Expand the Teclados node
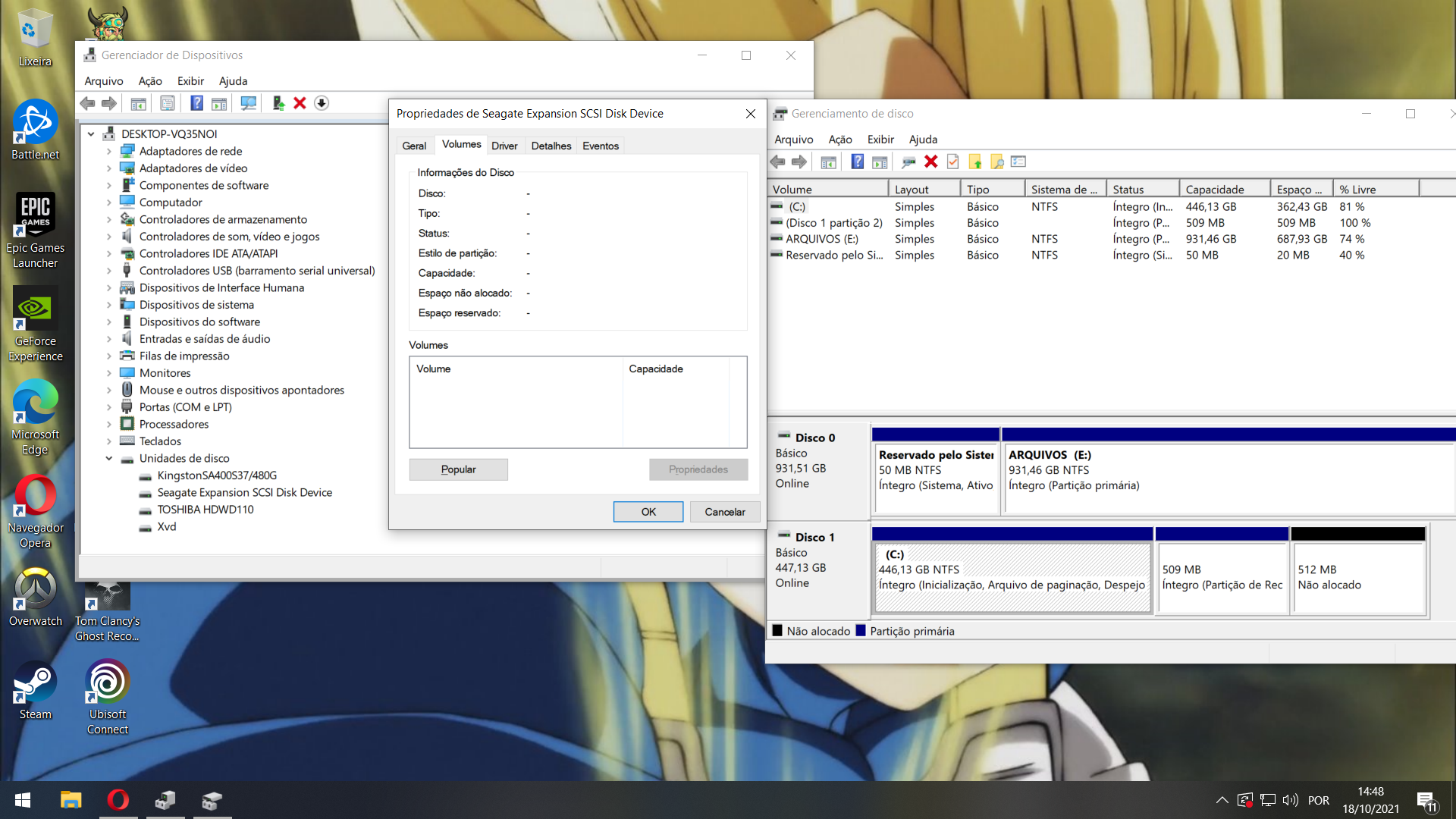This screenshot has height=819, width=1456. coord(108,441)
